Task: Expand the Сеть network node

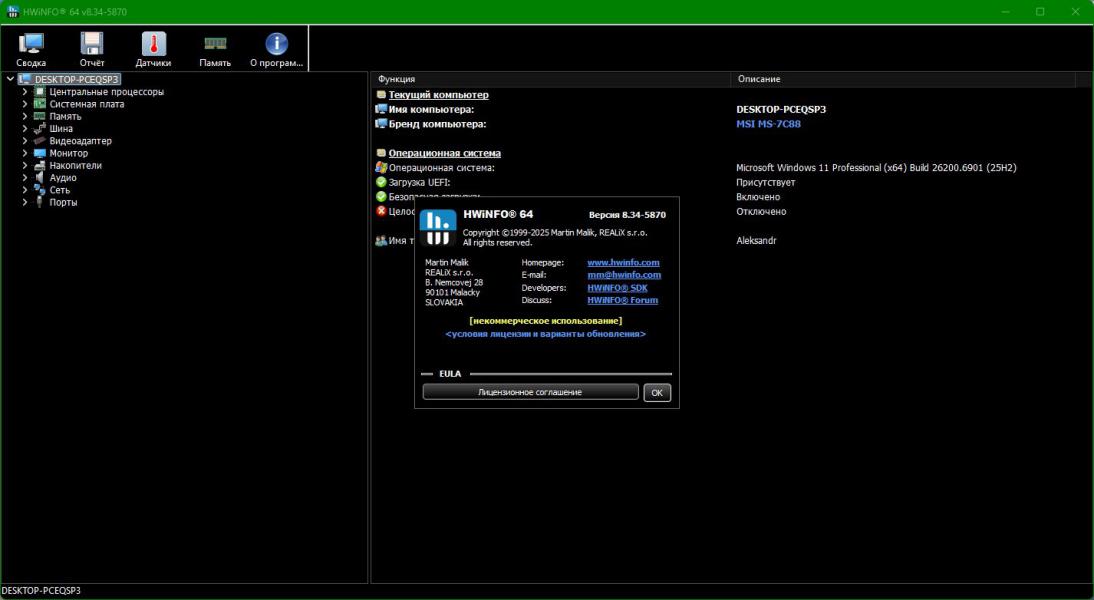Action: tap(25, 190)
